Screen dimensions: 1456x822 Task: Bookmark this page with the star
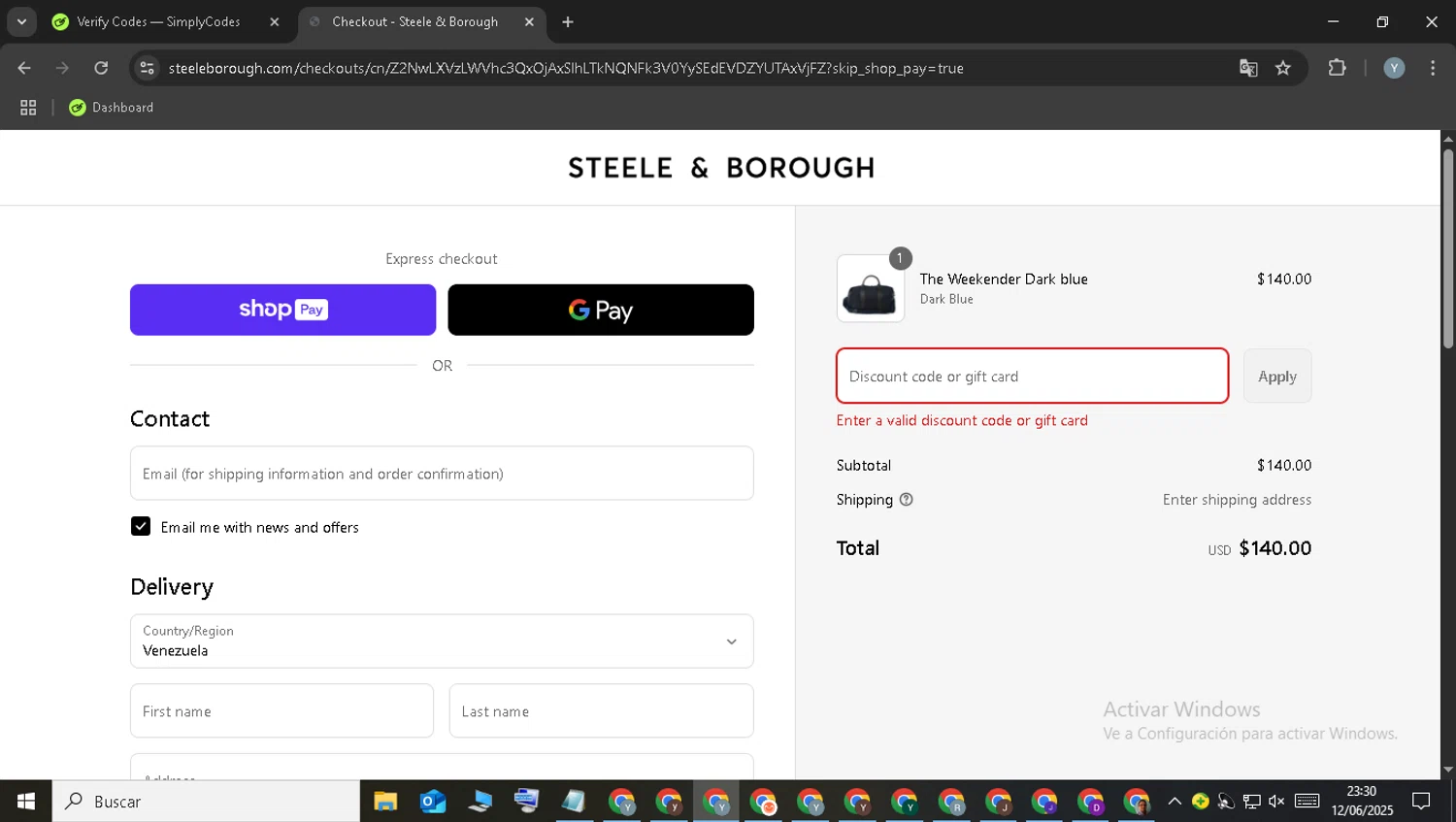1283,68
